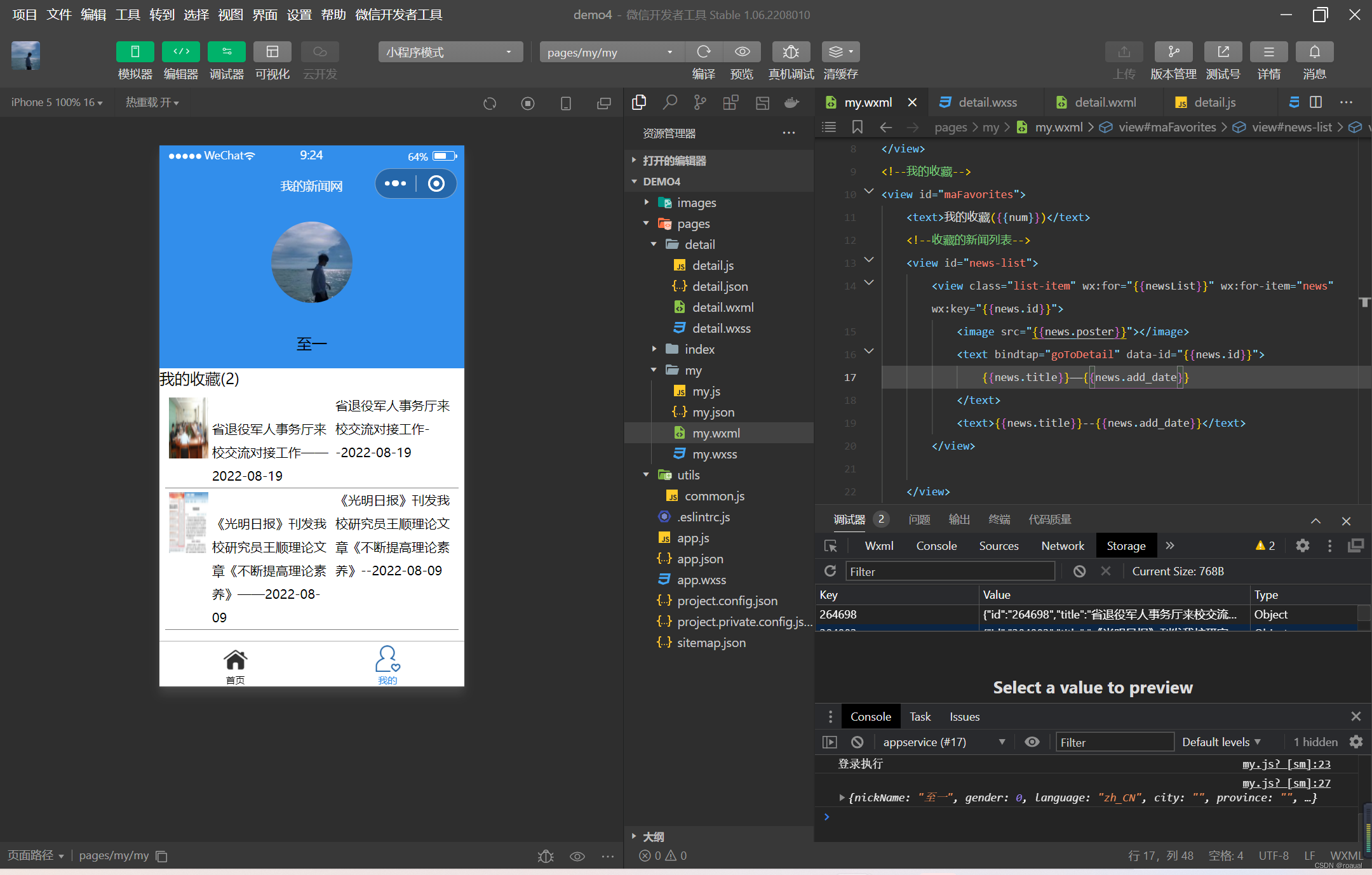Toggle the simulator (模拟器) panel button
1372x875 pixels.
[x=135, y=52]
